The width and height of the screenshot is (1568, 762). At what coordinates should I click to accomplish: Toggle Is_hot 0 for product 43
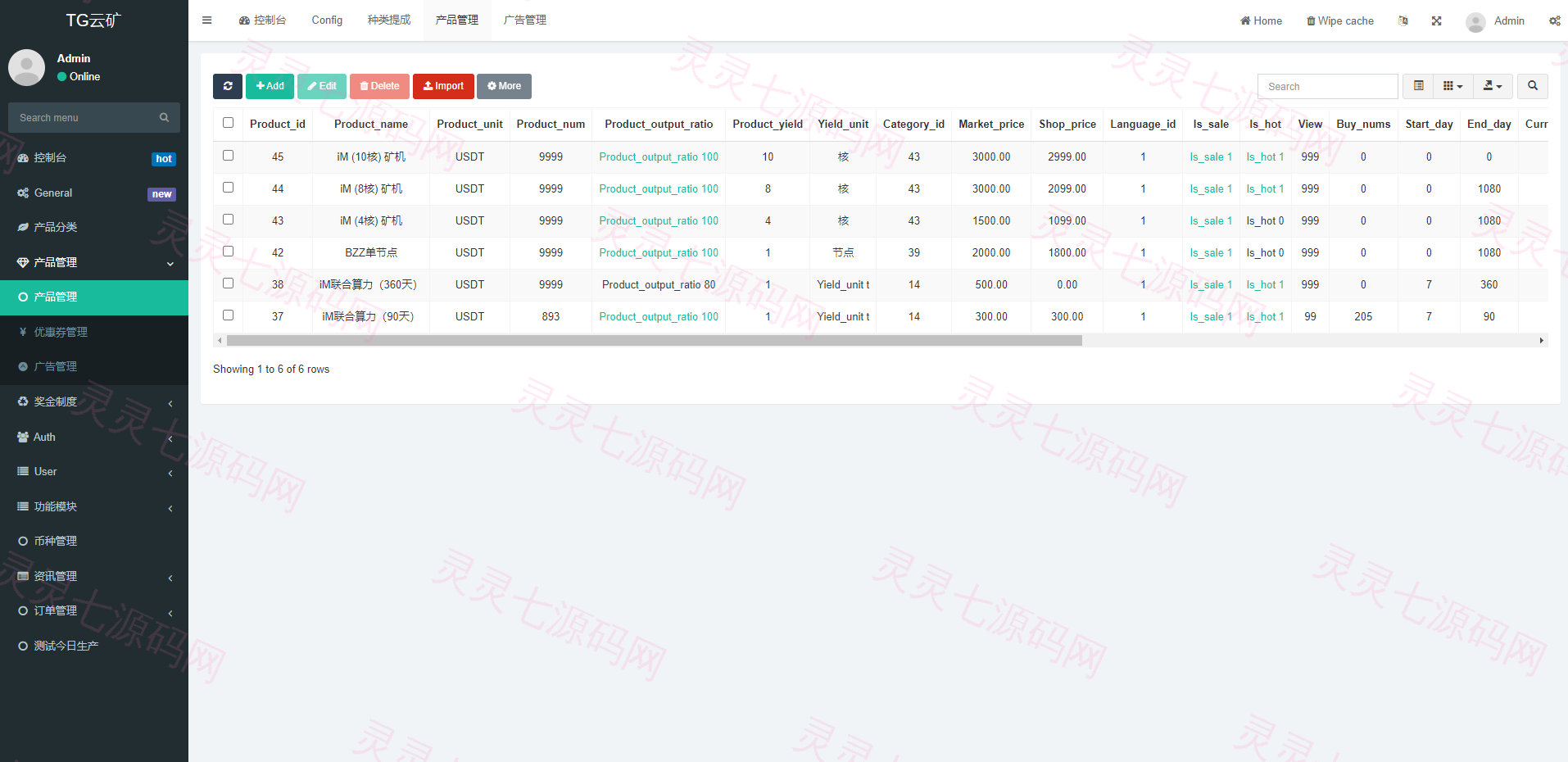click(x=1265, y=221)
